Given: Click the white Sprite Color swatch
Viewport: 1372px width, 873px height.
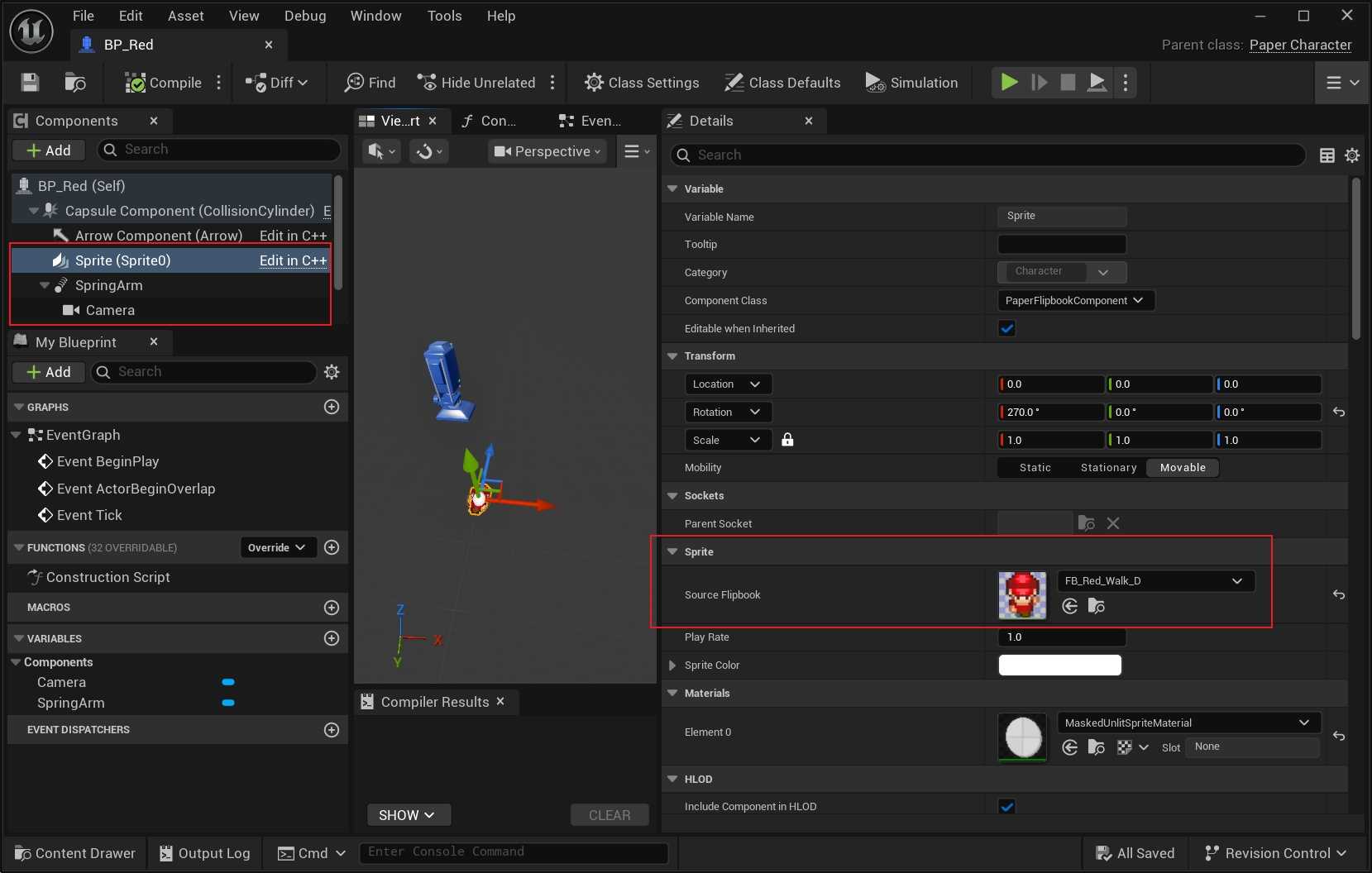Looking at the screenshot, I should (x=1059, y=665).
